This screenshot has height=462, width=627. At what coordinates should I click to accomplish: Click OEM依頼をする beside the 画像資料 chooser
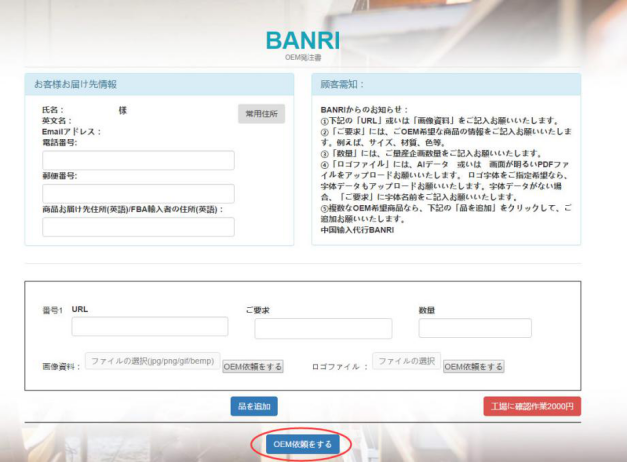[x=252, y=367]
